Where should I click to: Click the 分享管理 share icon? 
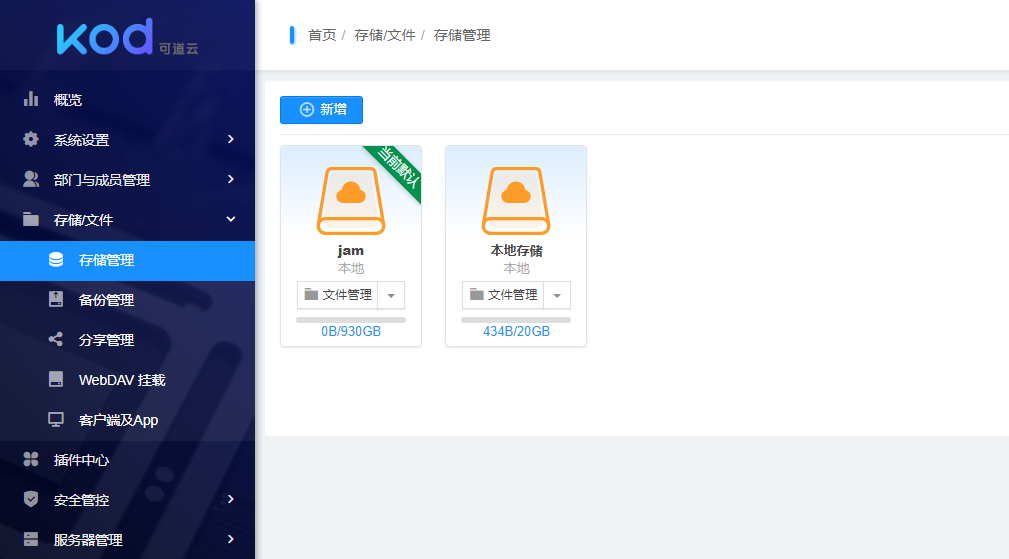click(x=56, y=340)
